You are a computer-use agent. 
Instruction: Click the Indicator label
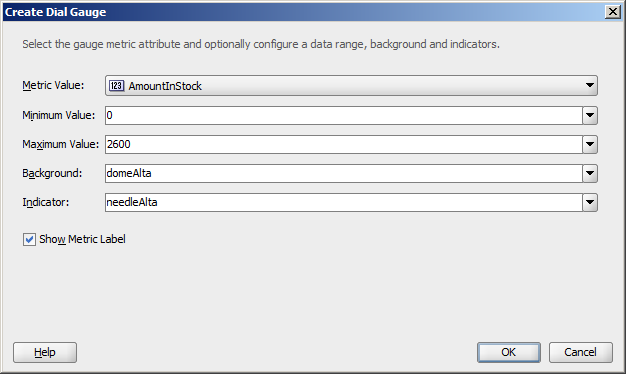pyautogui.click(x=46, y=202)
